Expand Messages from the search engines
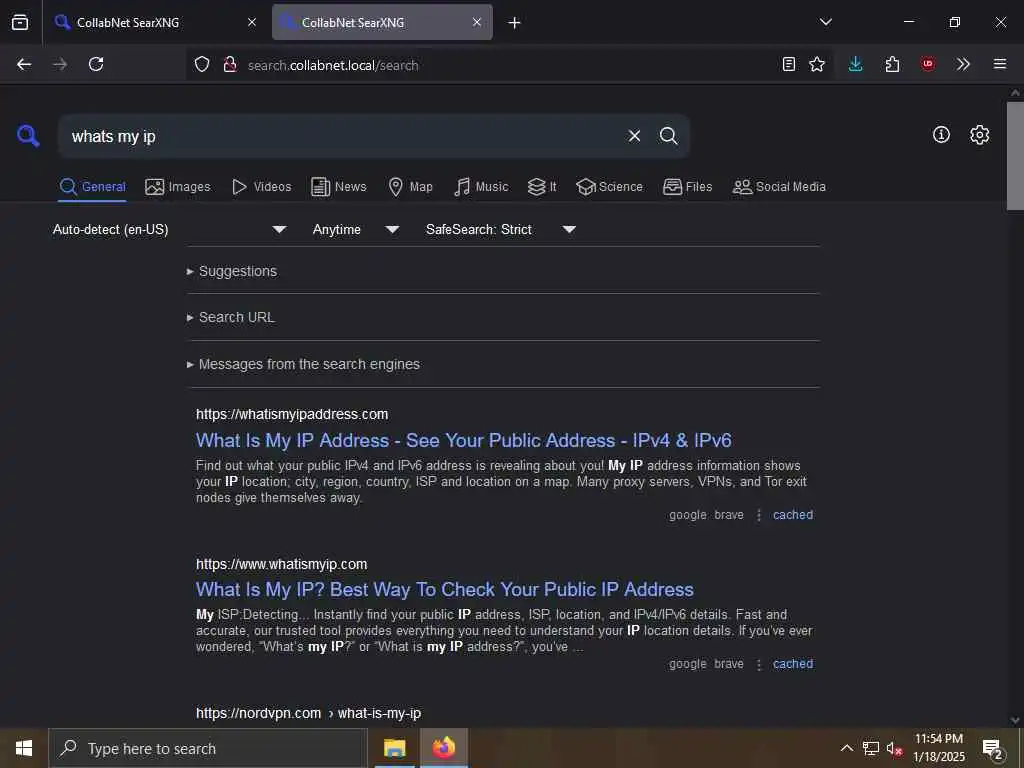The height and width of the screenshot is (768, 1024). point(303,364)
